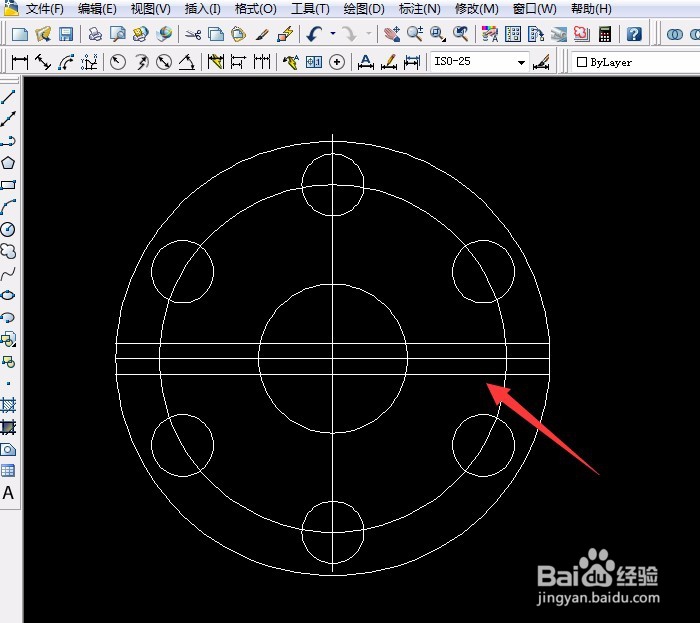
Task: Cut selection with scissors icon
Action: [x=193, y=34]
